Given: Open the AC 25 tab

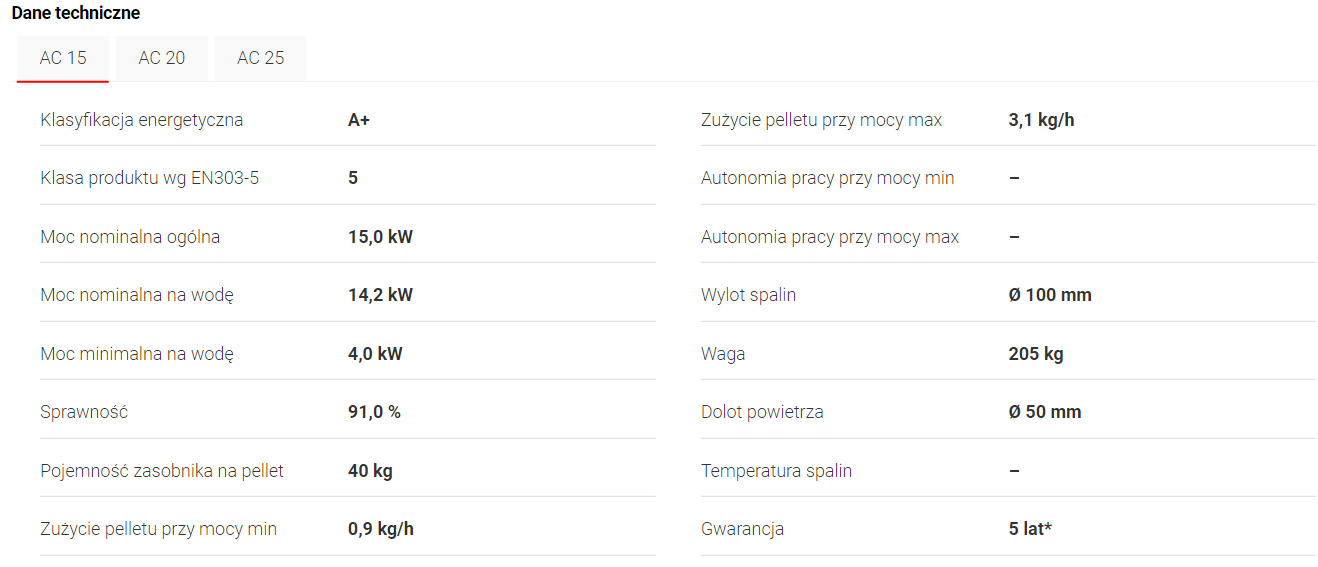Looking at the screenshot, I should pyautogui.click(x=260, y=58).
